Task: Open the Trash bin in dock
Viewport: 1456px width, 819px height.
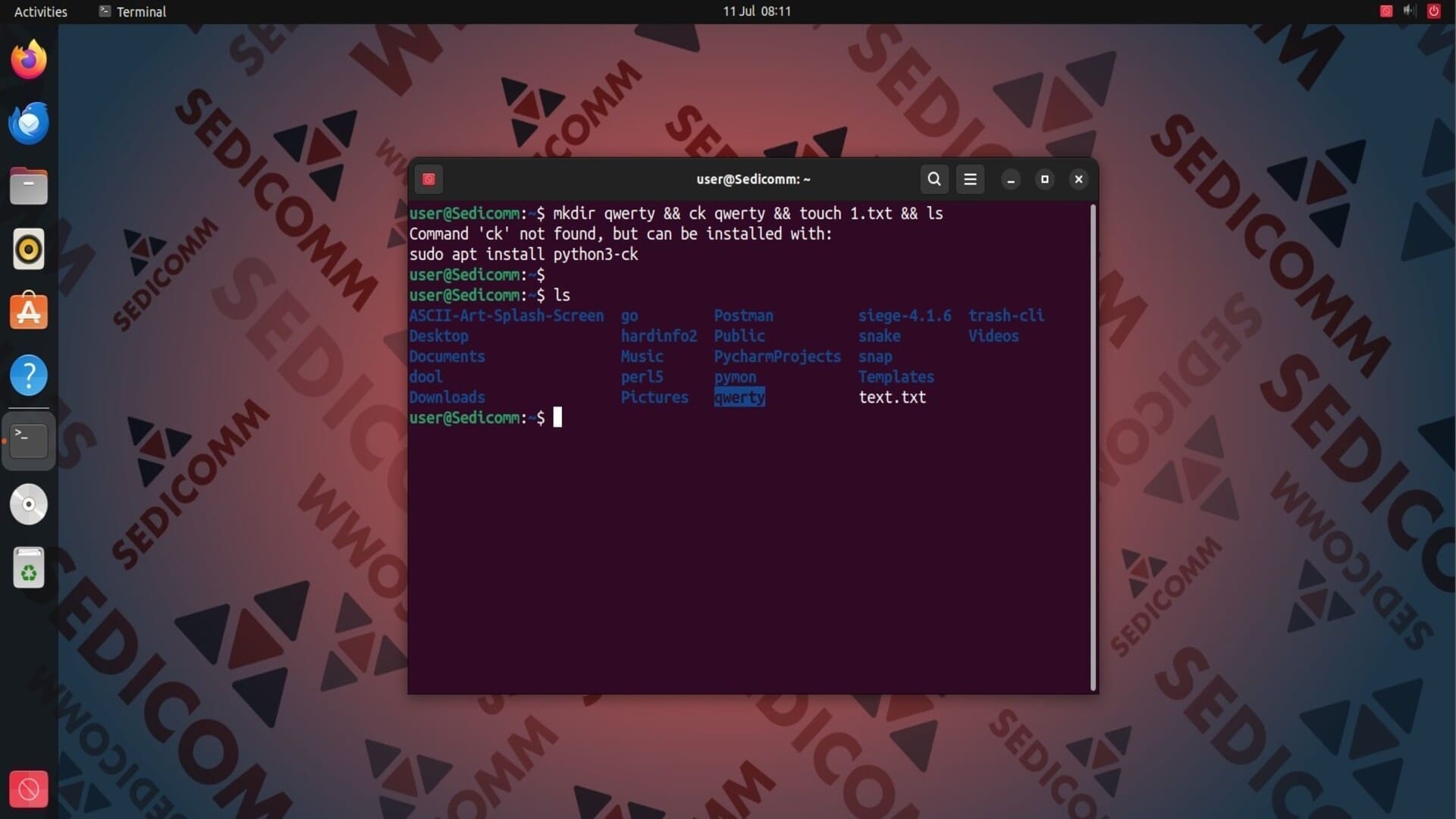Action: [x=29, y=568]
